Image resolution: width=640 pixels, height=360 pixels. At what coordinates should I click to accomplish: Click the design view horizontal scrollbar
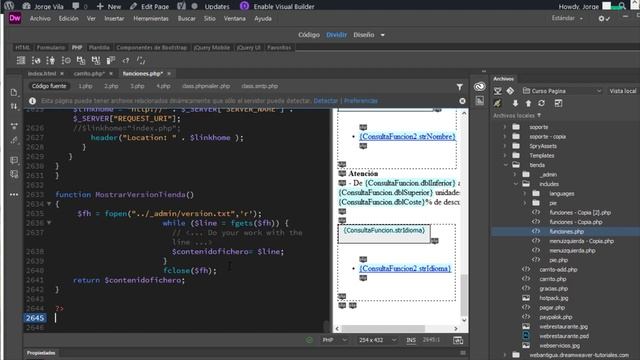point(383,329)
